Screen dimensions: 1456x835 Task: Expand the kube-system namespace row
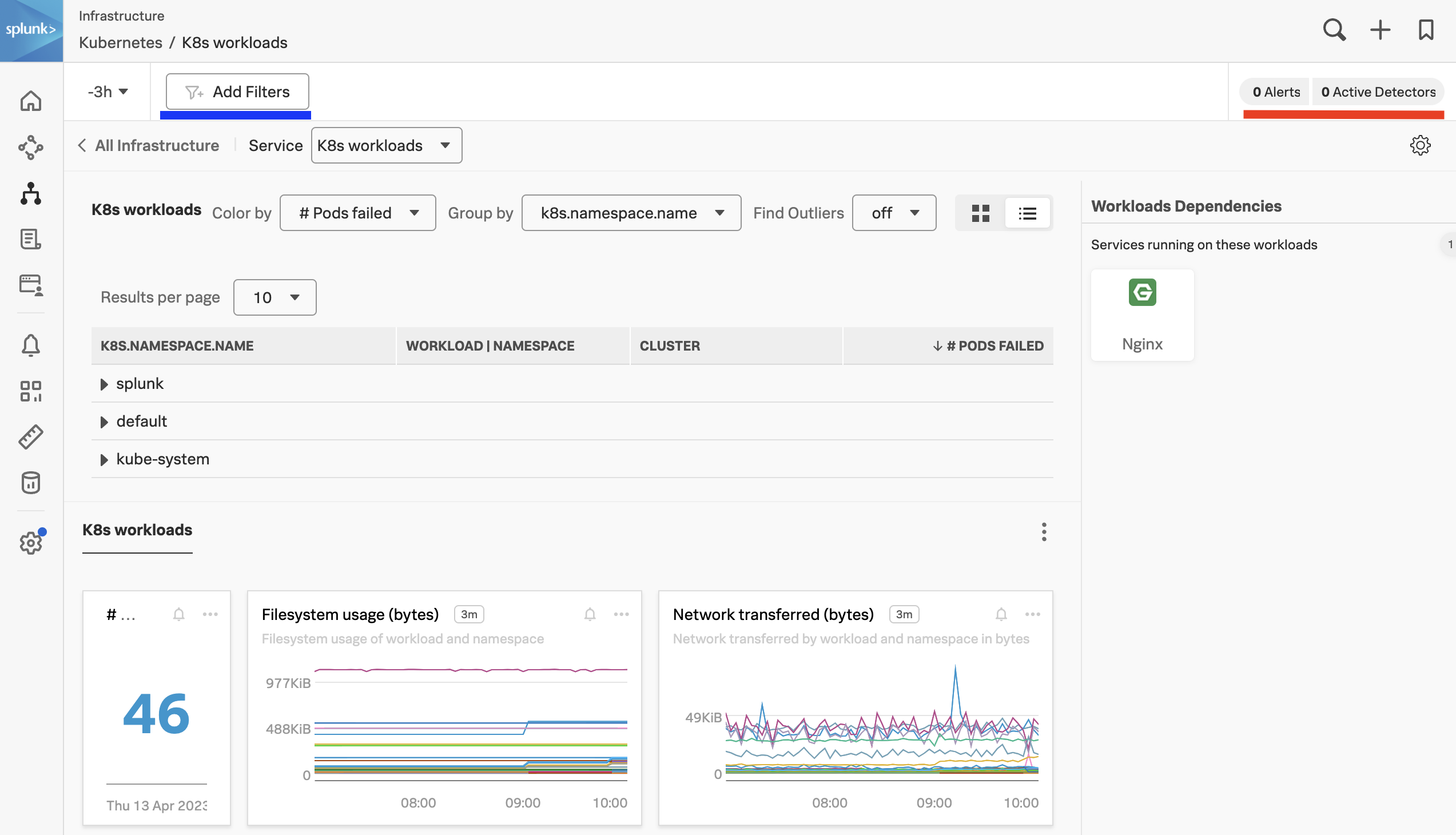tap(104, 460)
